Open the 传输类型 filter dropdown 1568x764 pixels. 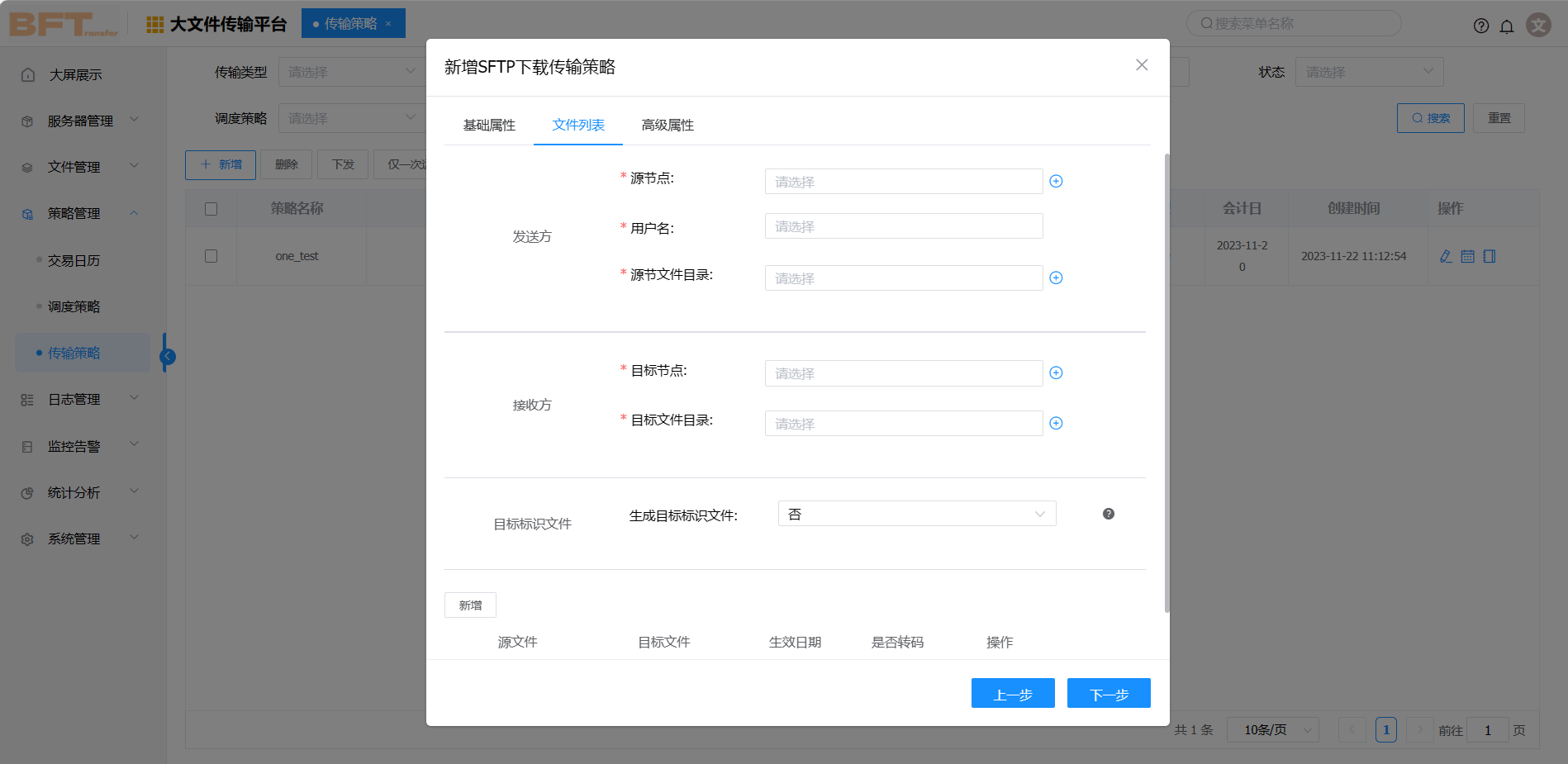(x=352, y=72)
